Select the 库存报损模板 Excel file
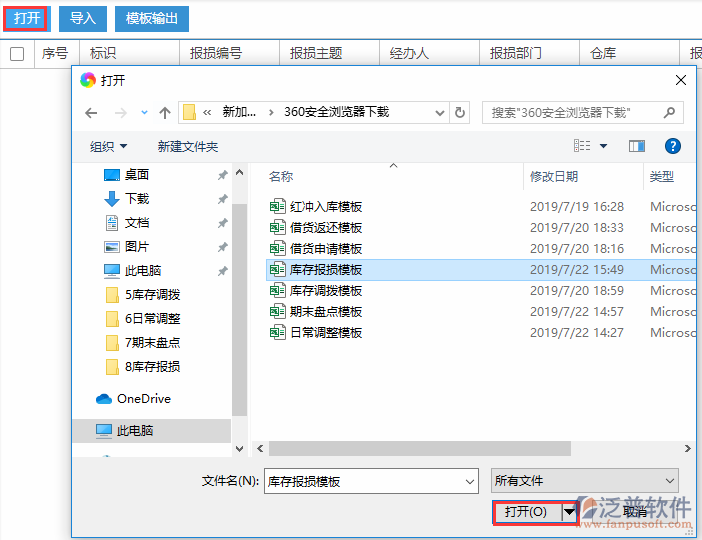 (x=326, y=270)
